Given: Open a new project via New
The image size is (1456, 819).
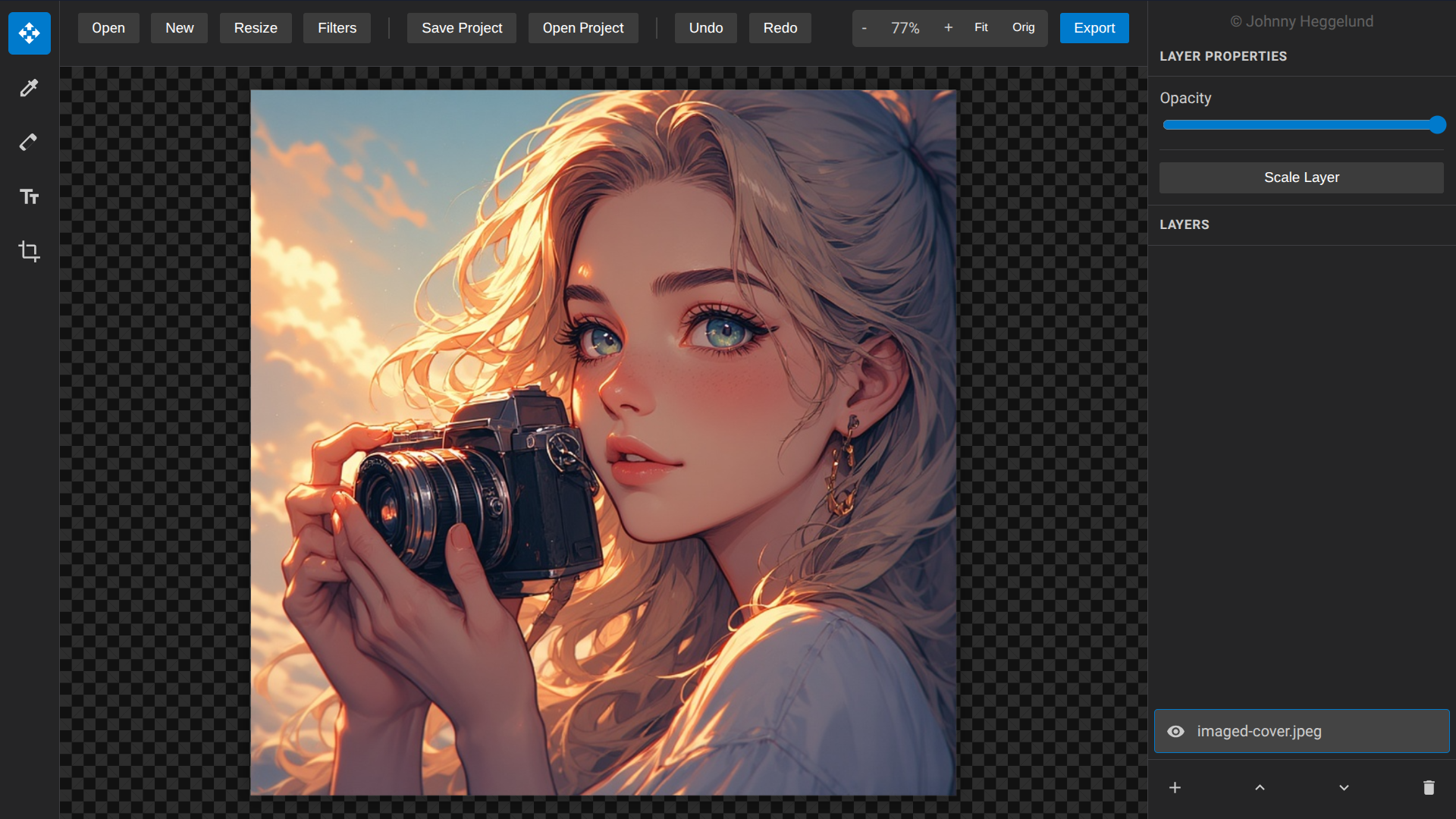Looking at the screenshot, I should tap(179, 27).
